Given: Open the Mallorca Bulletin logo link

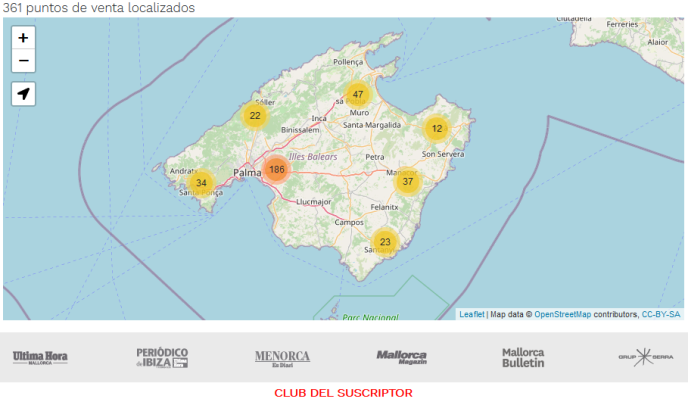Looking at the screenshot, I should 523,357.
